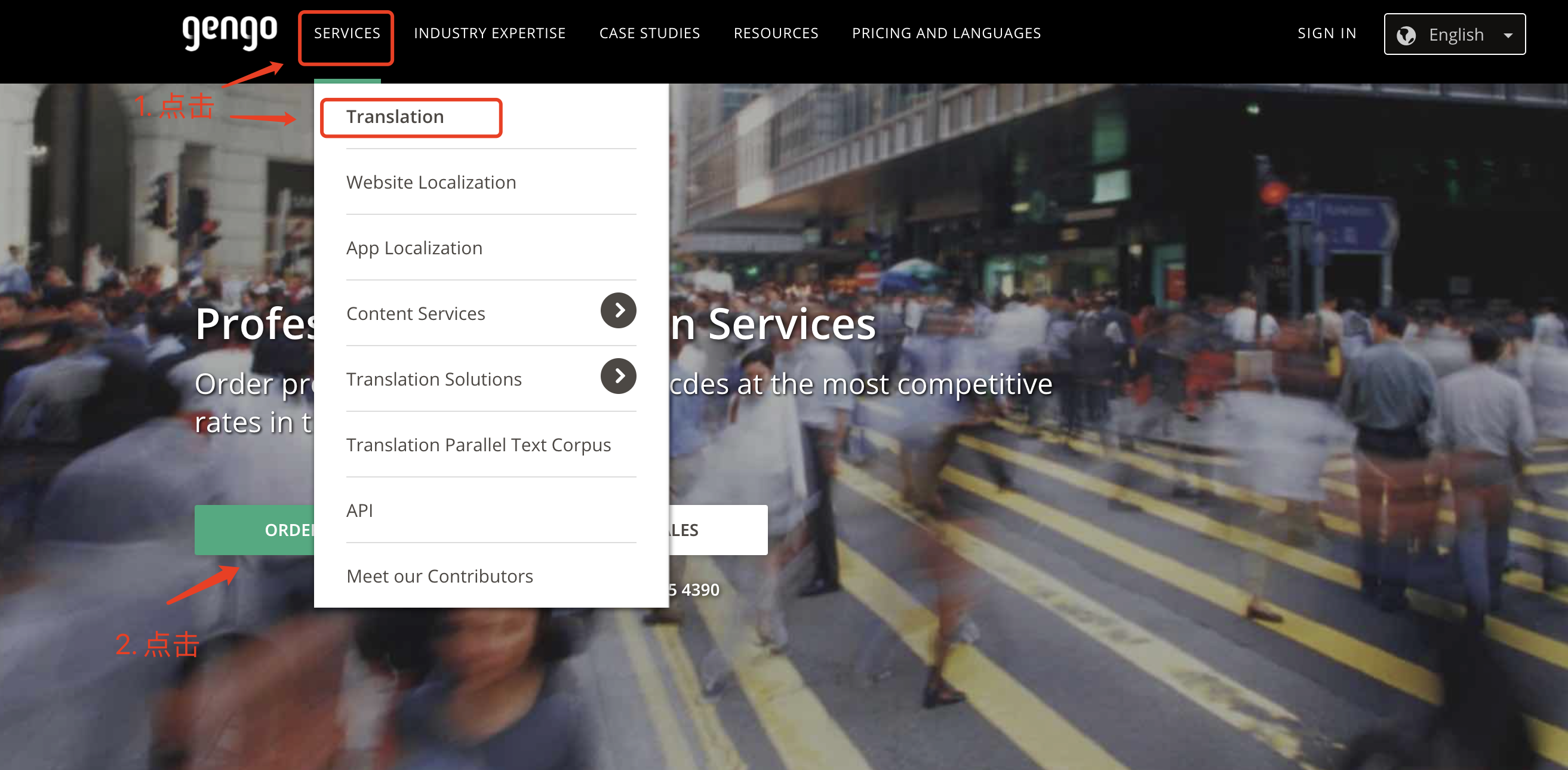Image resolution: width=1568 pixels, height=770 pixels.
Task: Choose Website Localization
Action: point(431,182)
